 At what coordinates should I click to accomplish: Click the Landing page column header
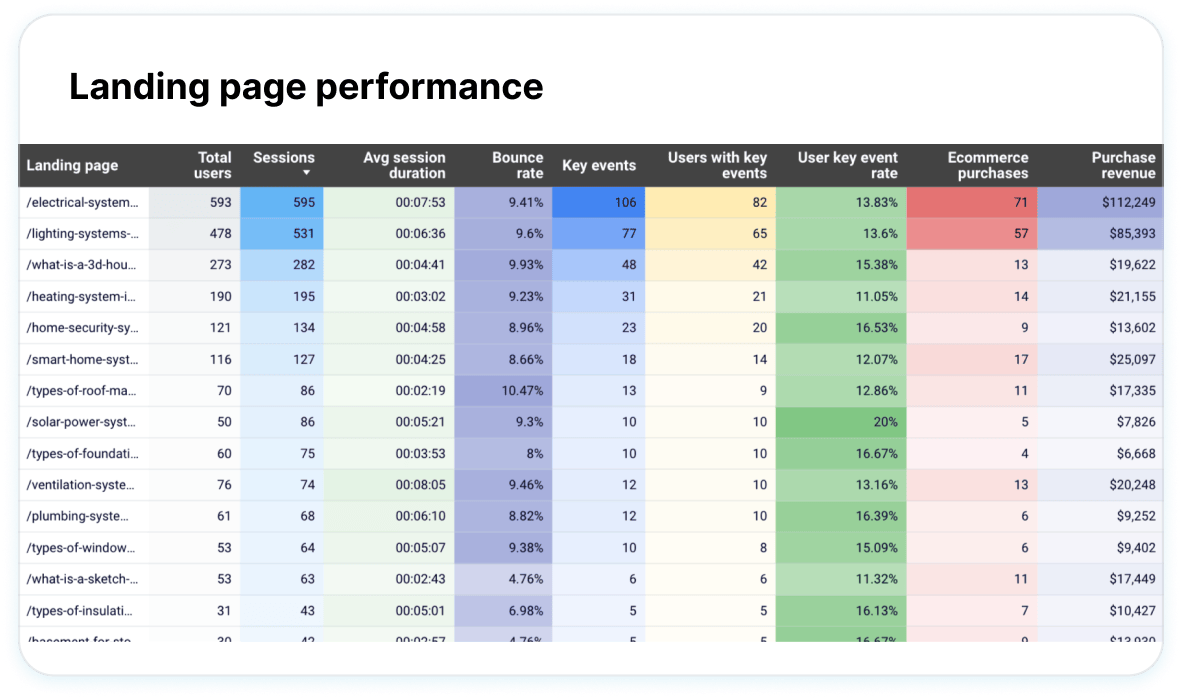tap(72, 165)
